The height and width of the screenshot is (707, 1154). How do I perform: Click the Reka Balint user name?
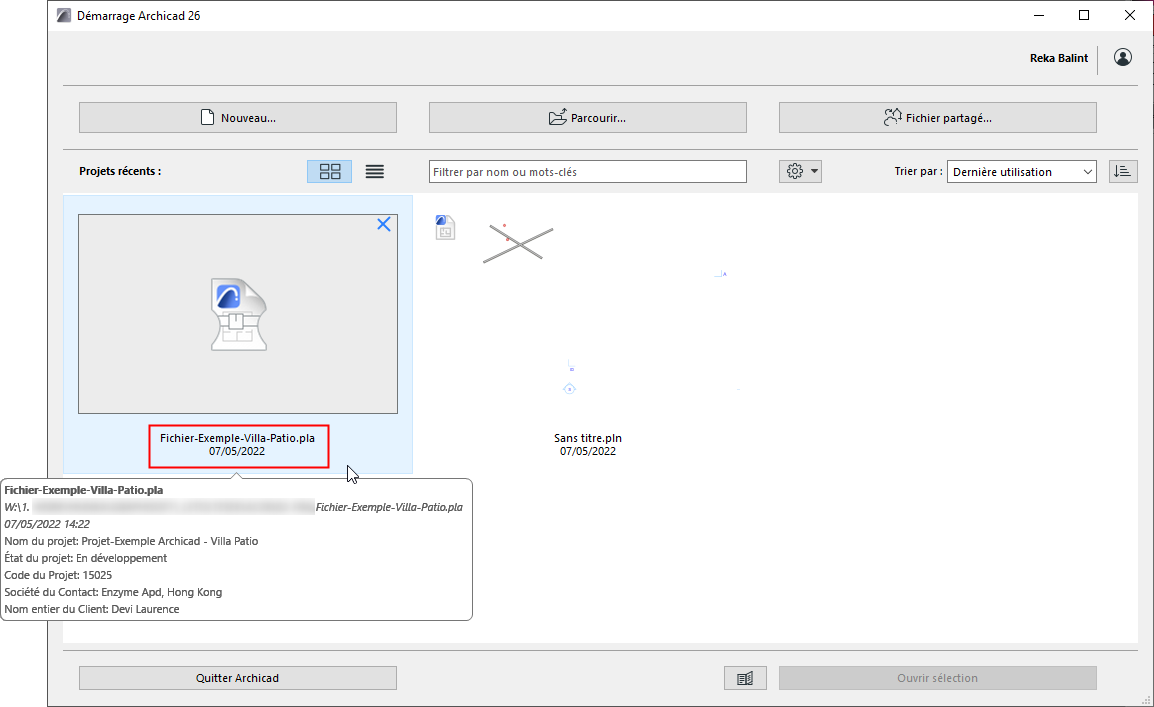(x=1058, y=58)
